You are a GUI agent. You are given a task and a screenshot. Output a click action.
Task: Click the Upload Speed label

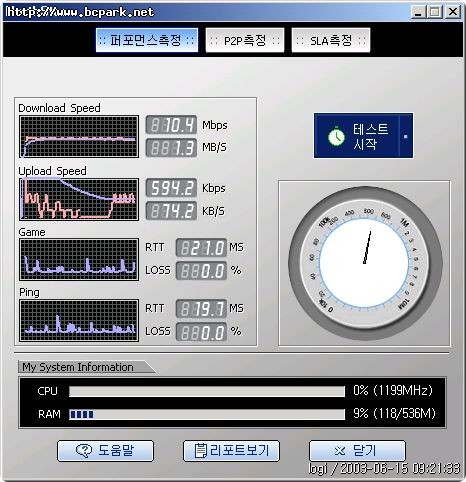coord(52,171)
